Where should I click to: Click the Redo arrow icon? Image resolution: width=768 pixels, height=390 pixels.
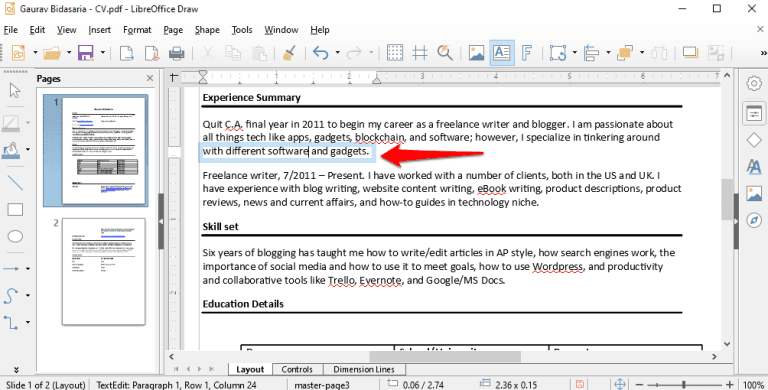(354, 53)
